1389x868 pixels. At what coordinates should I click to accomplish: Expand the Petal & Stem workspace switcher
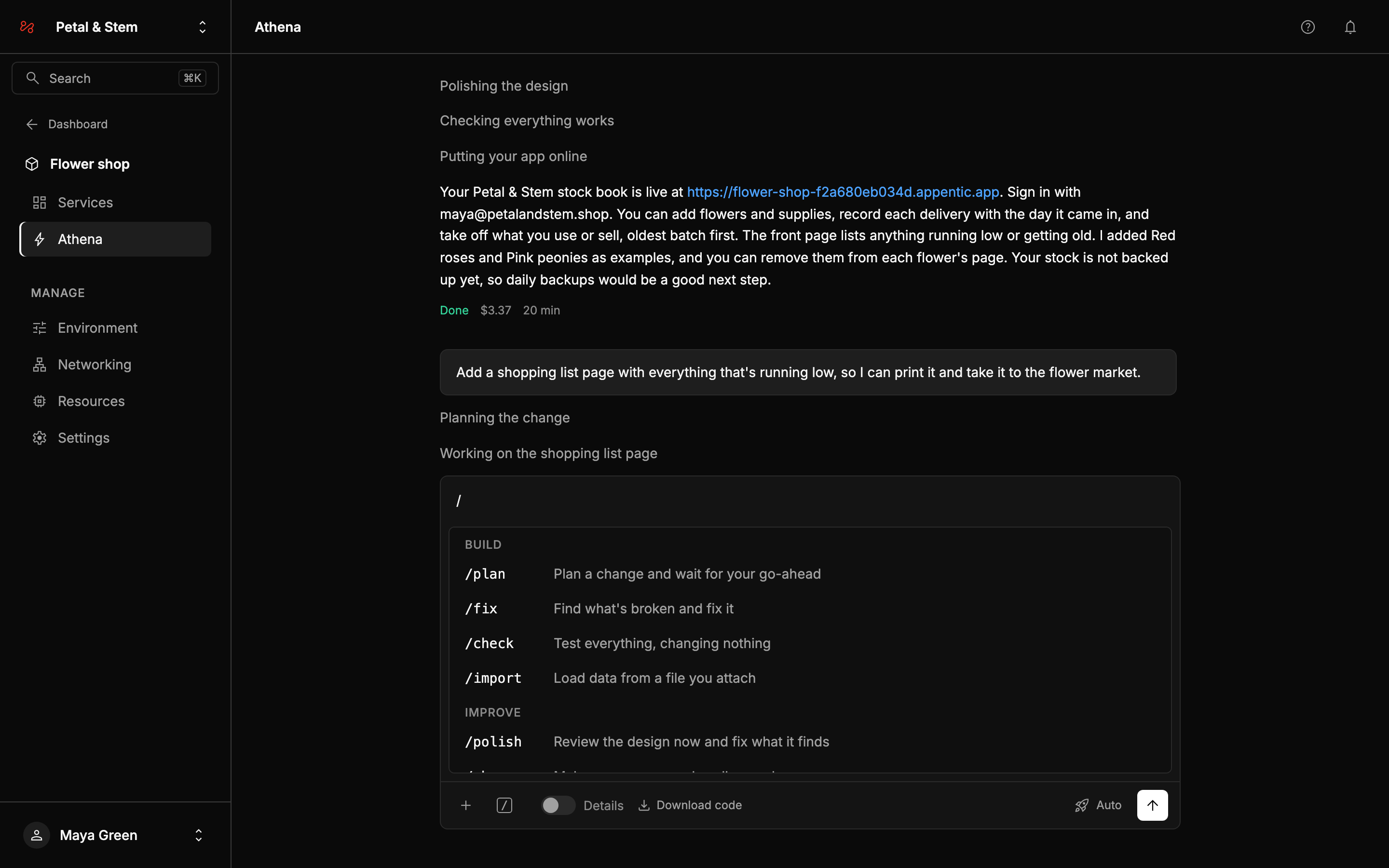[x=203, y=27]
